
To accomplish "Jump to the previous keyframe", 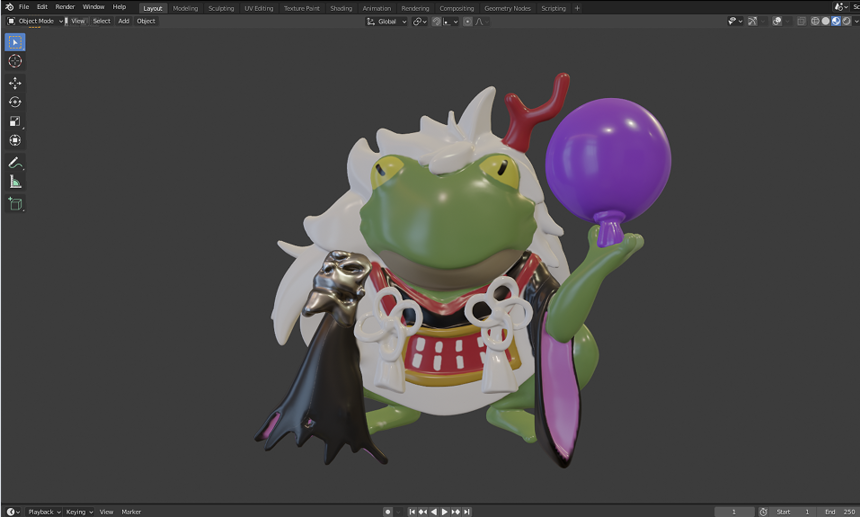I will [x=423, y=512].
